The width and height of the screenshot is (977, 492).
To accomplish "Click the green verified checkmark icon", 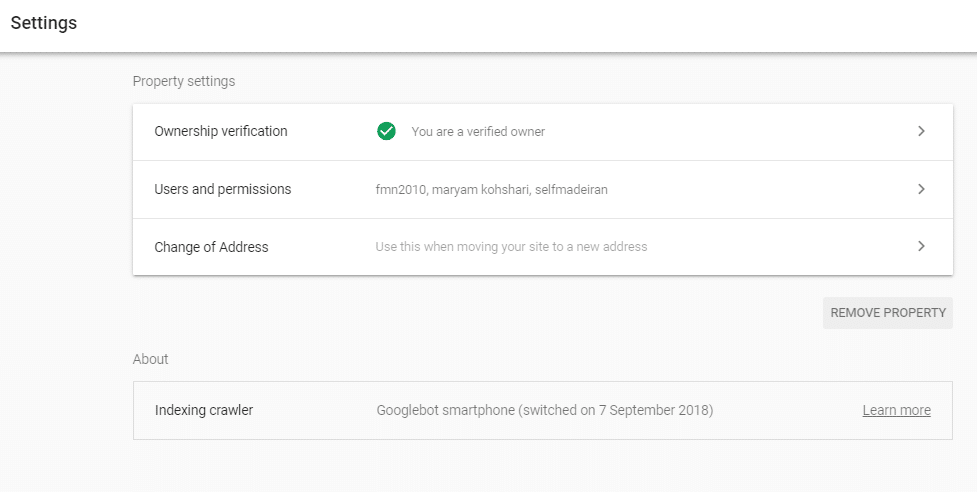I will pyautogui.click(x=386, y=131).
